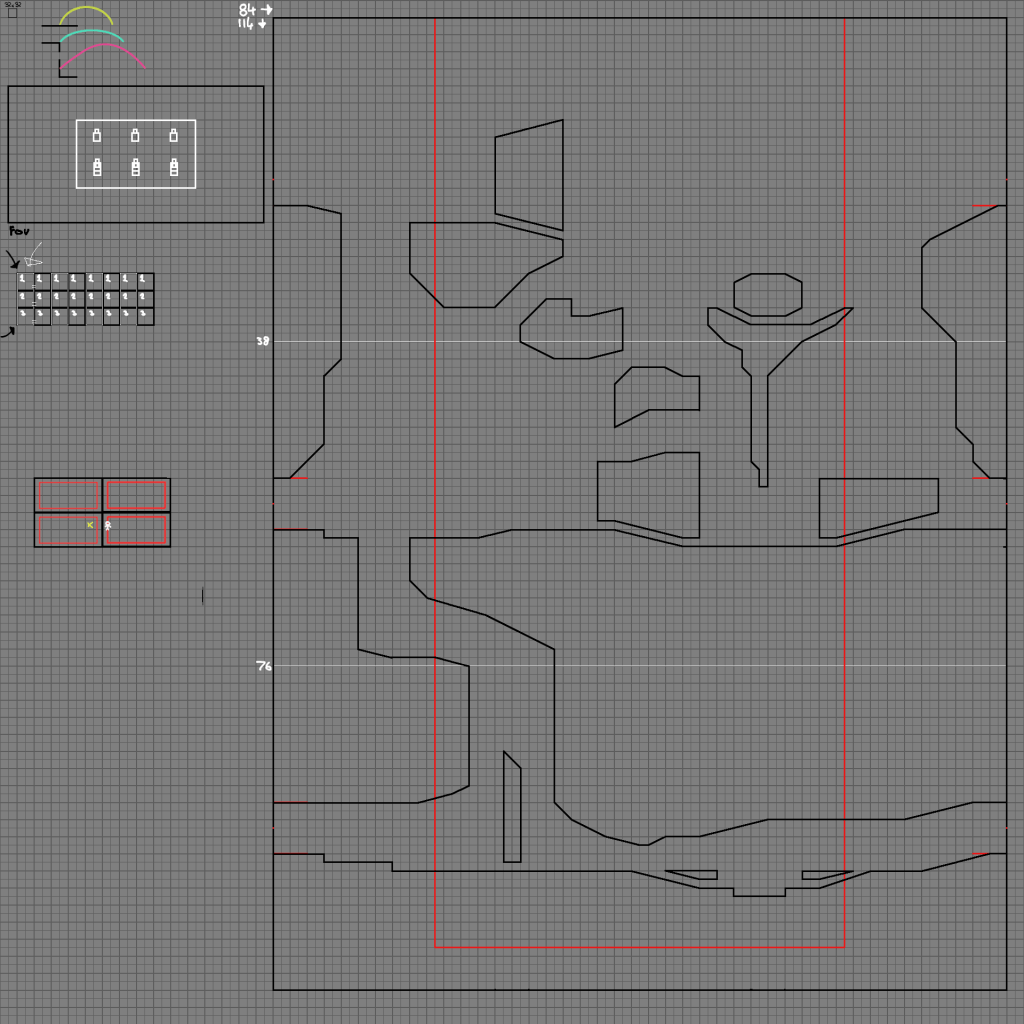Select the top-left cell of the numbered grid
Image resolution: width=1024 pixels, height=1024 pixels.
click(25, 281)
